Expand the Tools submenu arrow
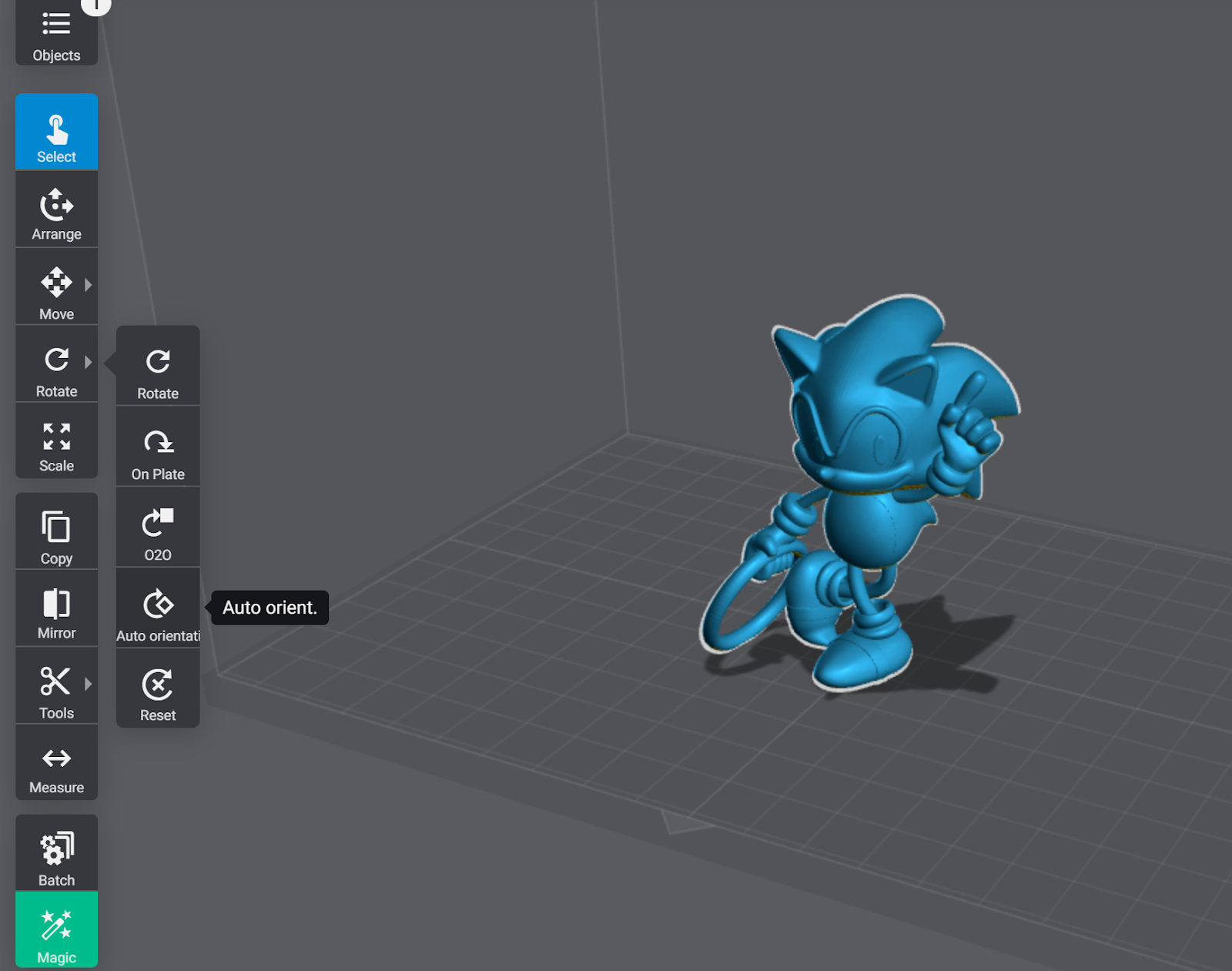1232x971 pixels. (x=89, y=684)
